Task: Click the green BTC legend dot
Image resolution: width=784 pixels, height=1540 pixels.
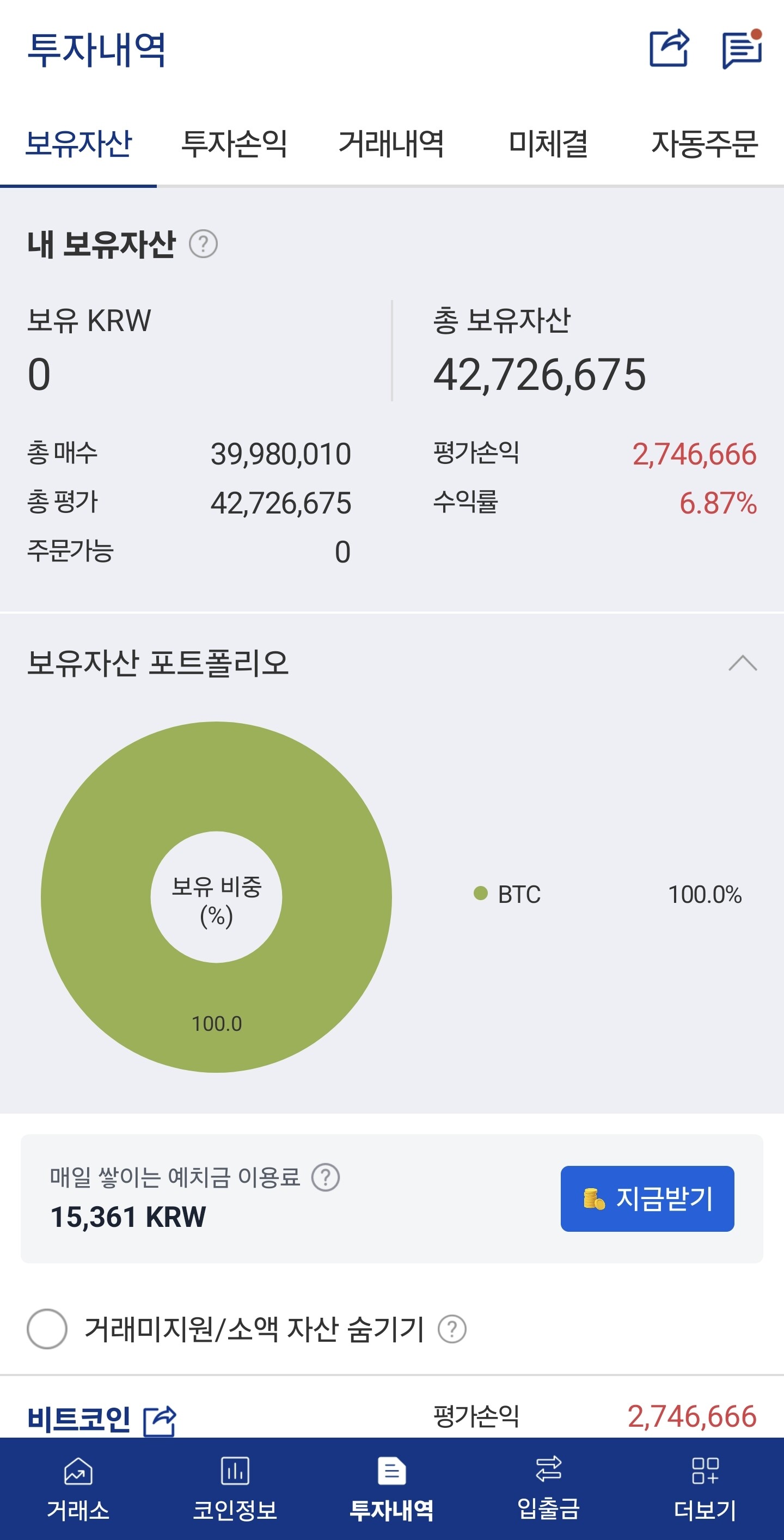Action: (x=480, y=893)
